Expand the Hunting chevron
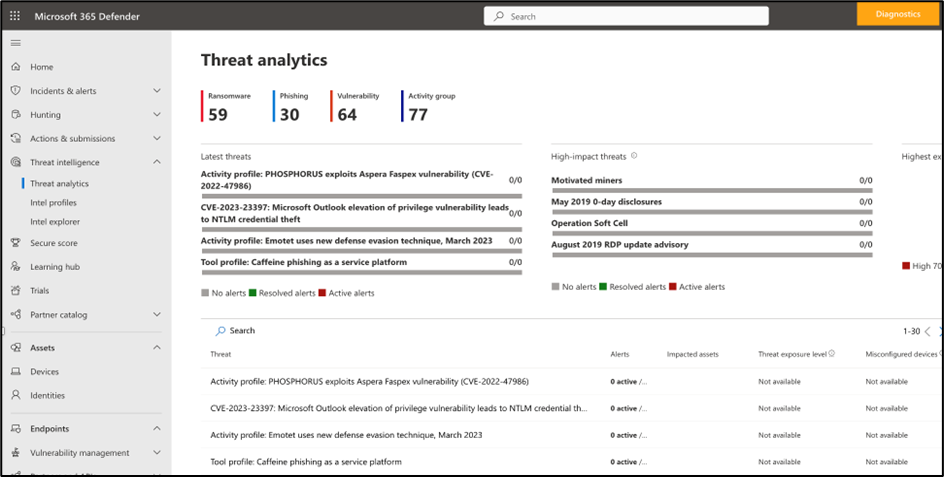 click(x=157, y=114)
